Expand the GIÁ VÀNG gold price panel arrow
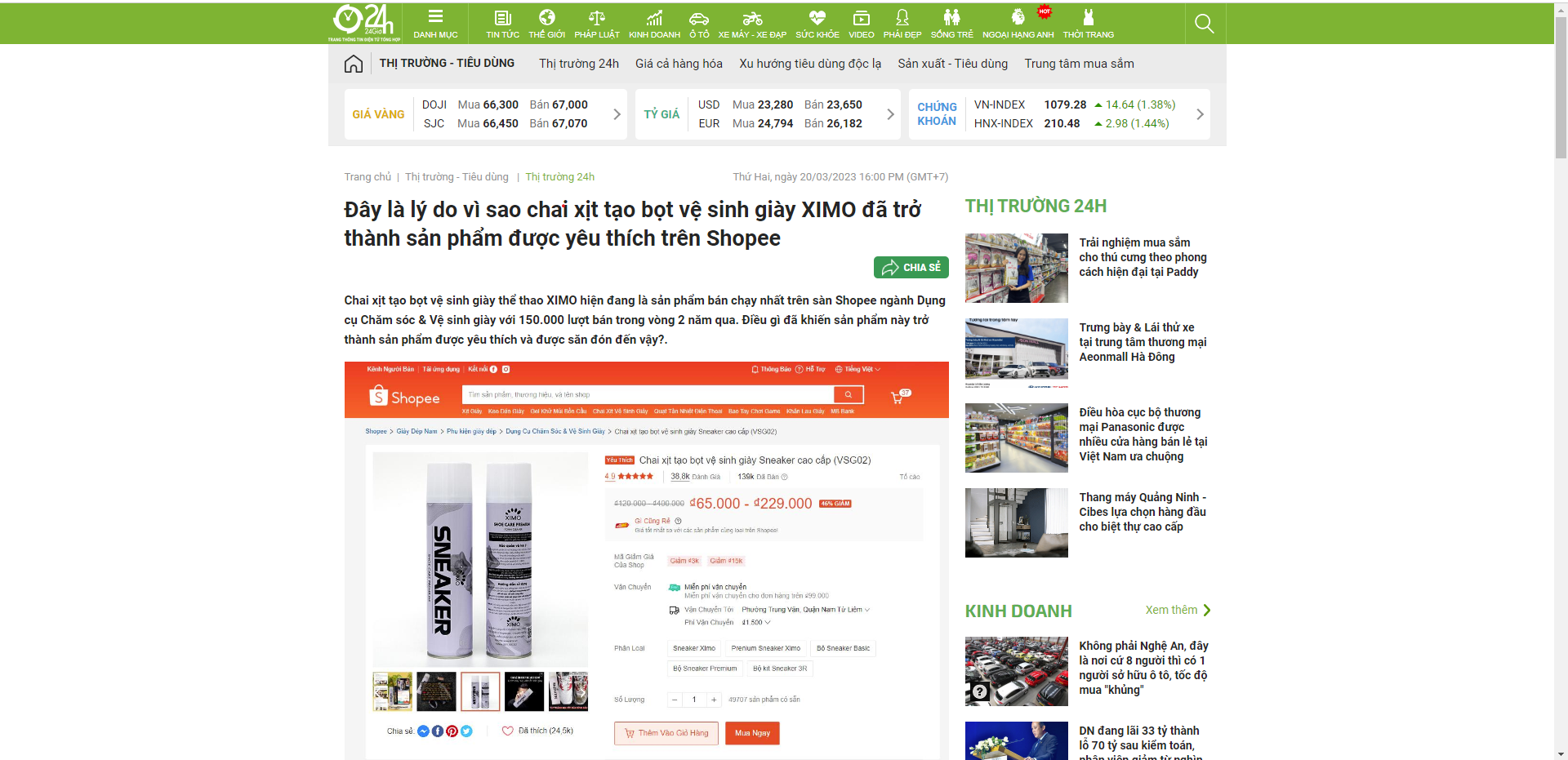Viewport: 1568px width, 760px height. [617, 114]
